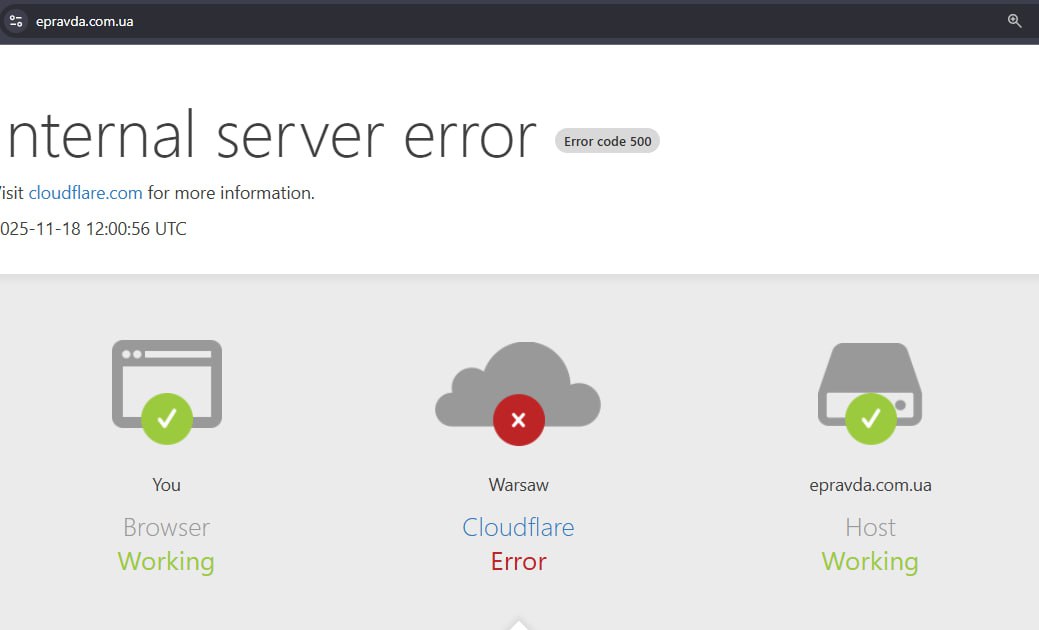Click the Warsaw location label
Image resolution: width=1039 pixels, height=630 pixels.
coord(518,485)
